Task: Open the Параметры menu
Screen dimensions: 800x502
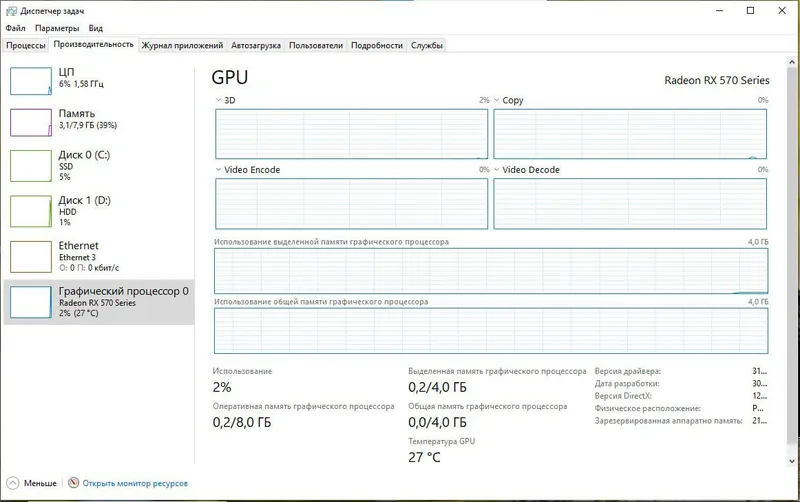Action: pos(57,28)
